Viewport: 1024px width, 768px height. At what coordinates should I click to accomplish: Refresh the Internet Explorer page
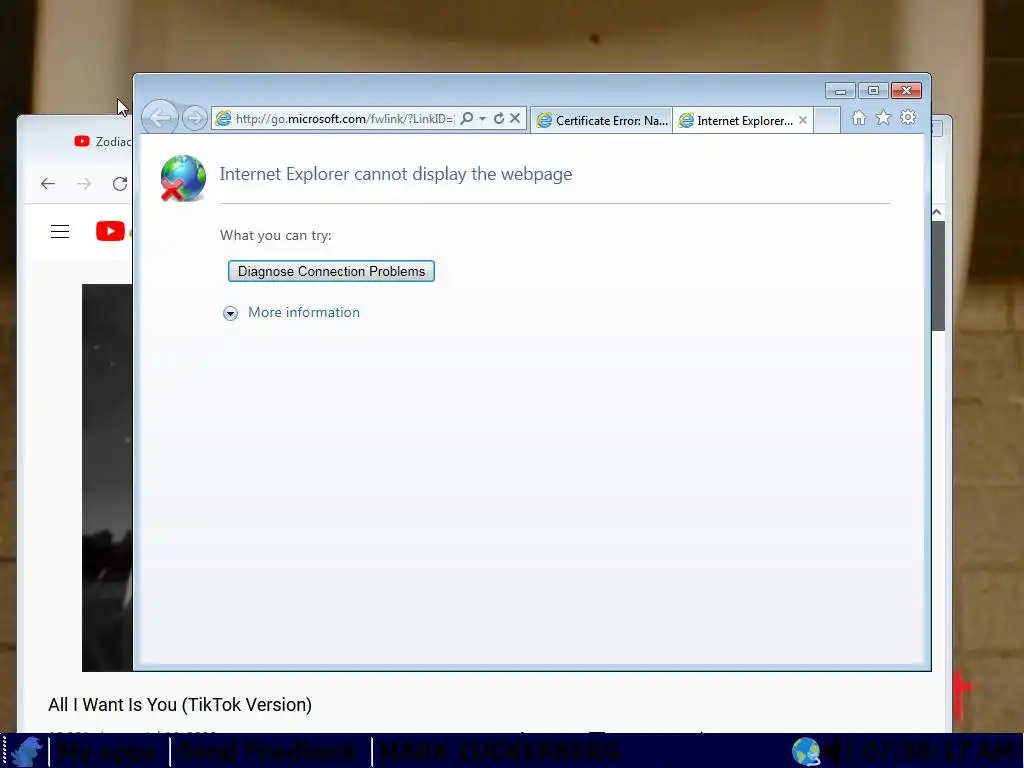tap(499, 118)
